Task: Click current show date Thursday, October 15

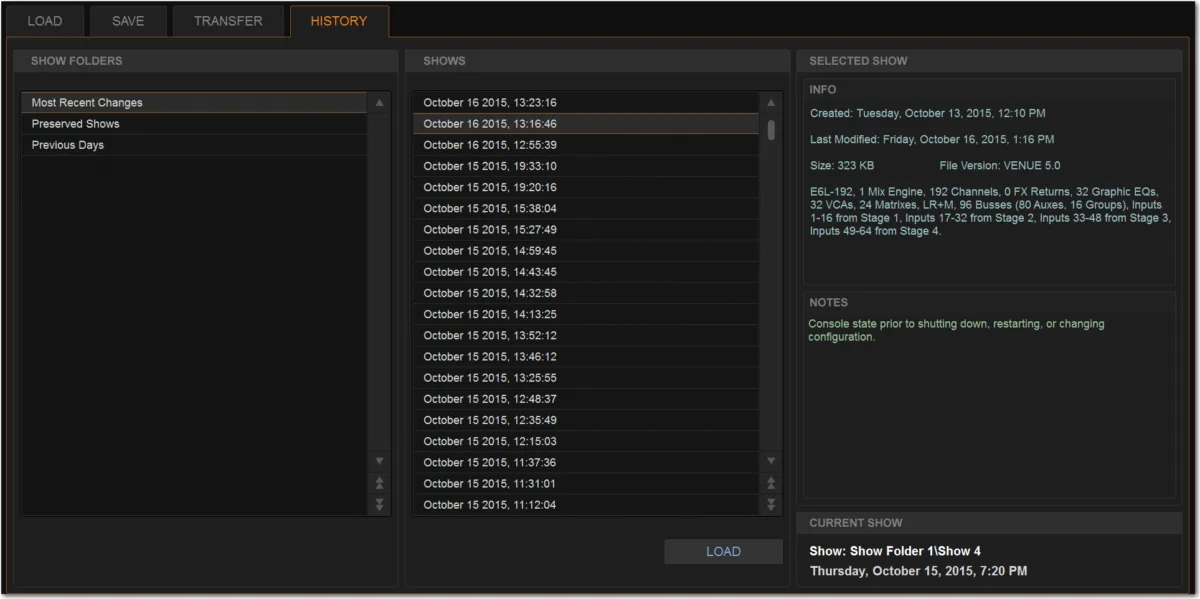Action: coord(918,571)
